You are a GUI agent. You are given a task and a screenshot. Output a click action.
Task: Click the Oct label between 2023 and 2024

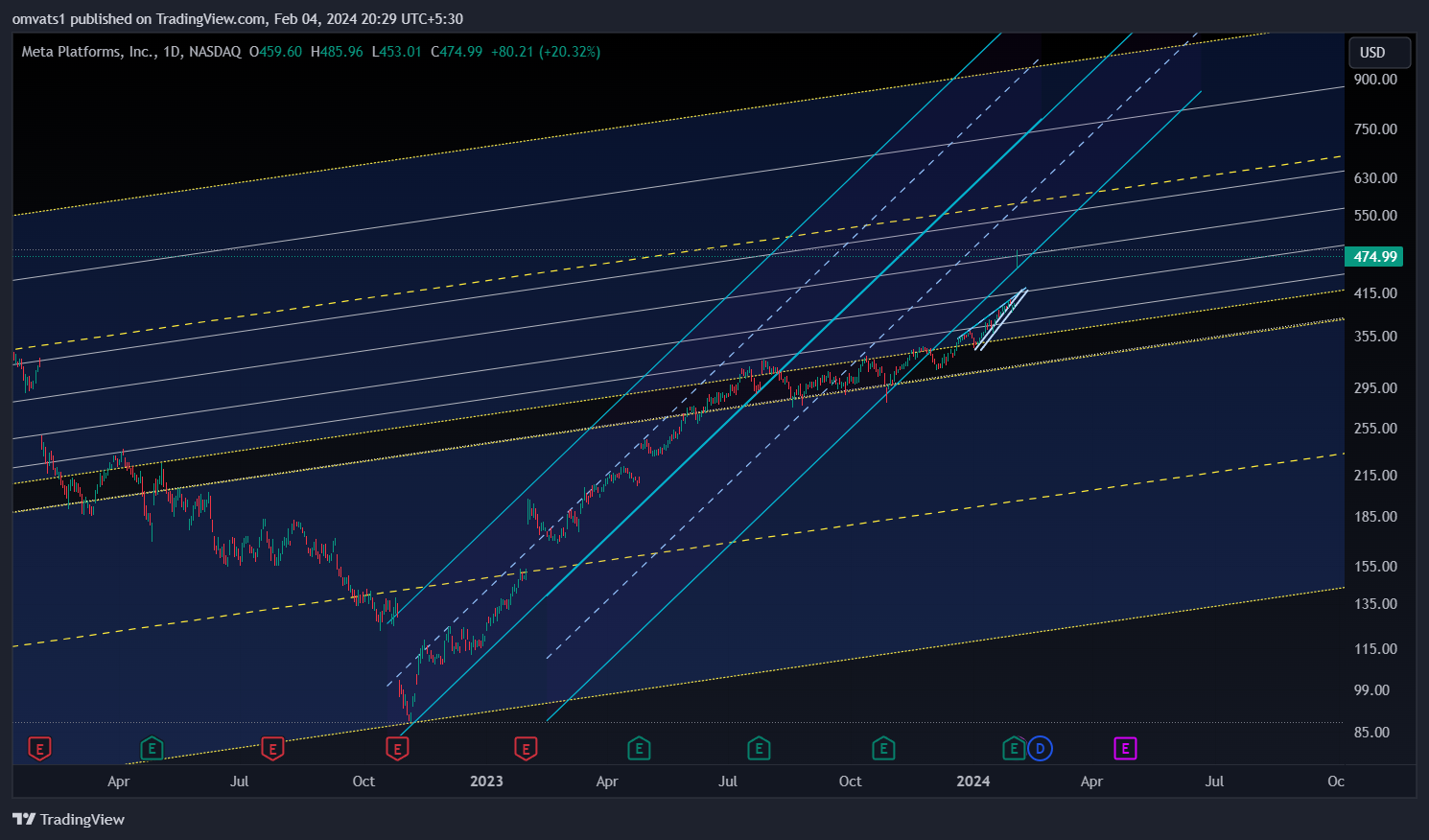pyautogui.click(x=850, y=781)
